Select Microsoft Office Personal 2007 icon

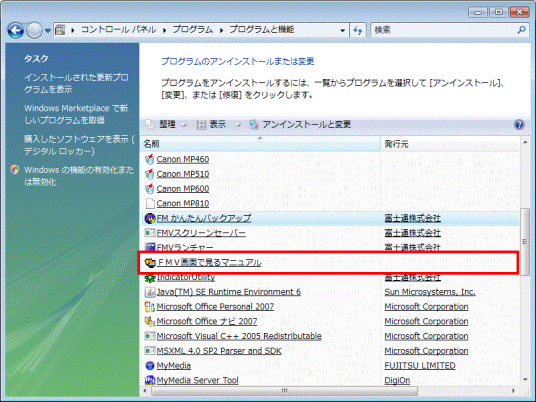pyautogui.click(x=149, y=307)
